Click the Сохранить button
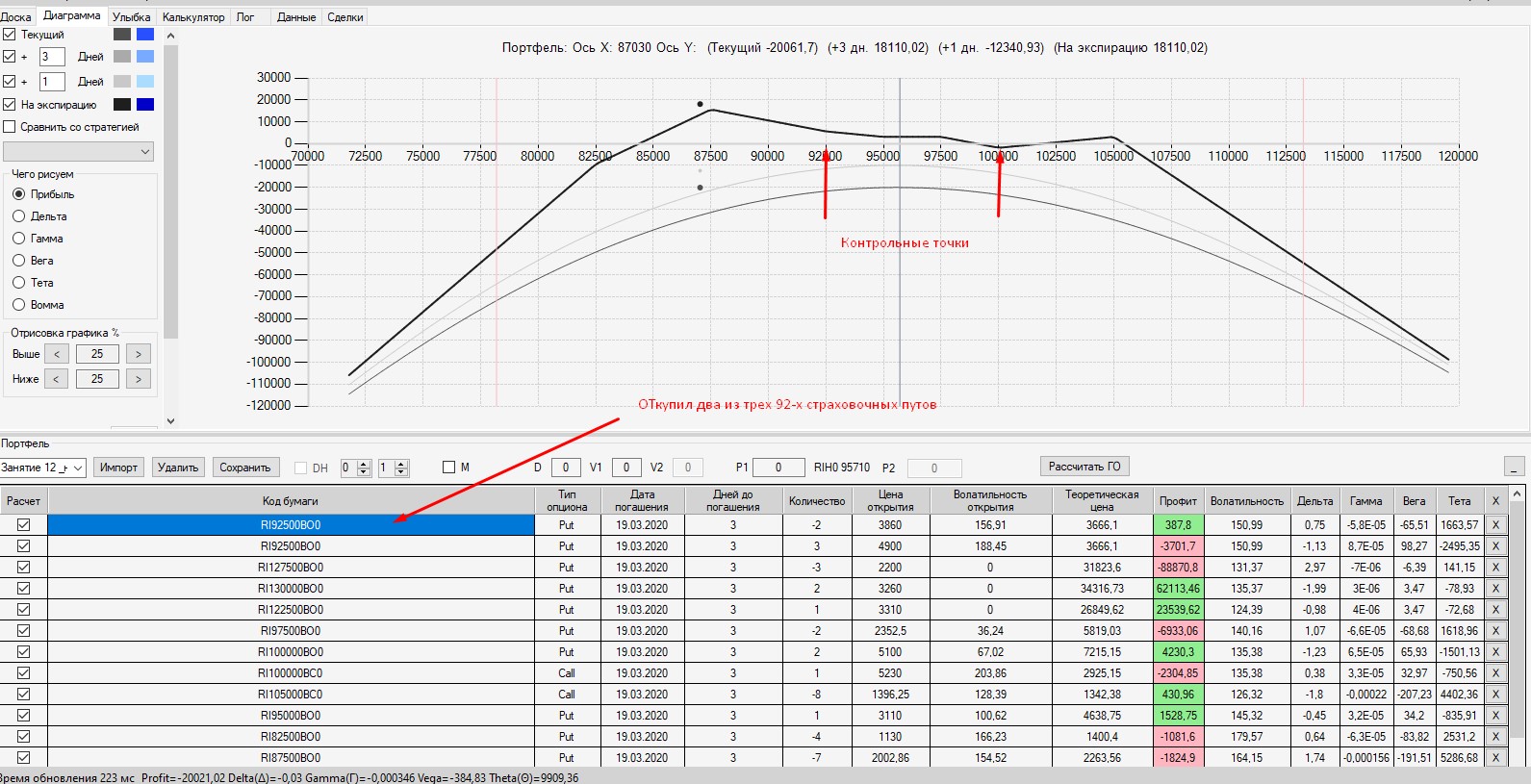Image resolution: width=1531 pixels, height=784 pixels. point(245,468)
